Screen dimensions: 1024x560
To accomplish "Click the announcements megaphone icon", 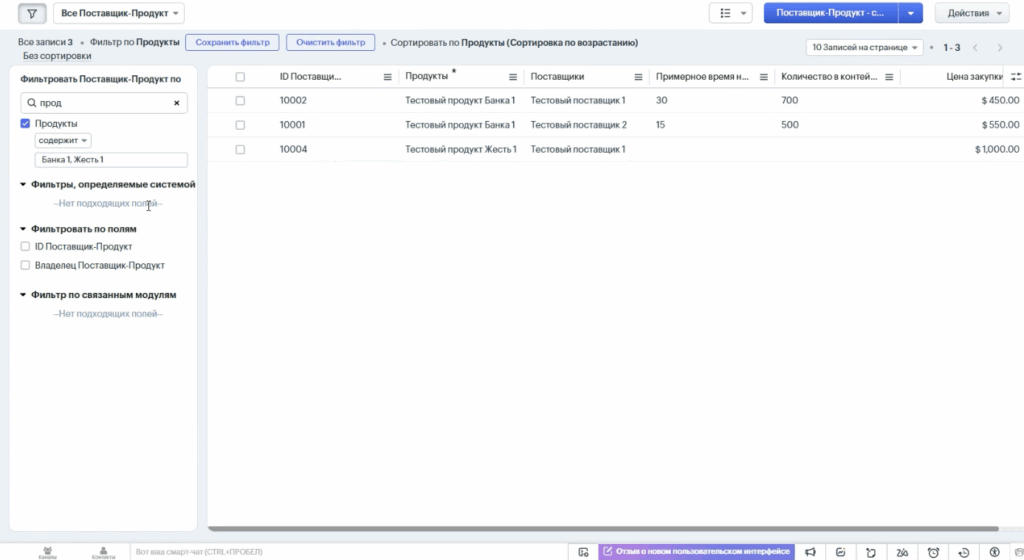I will pyautogui.click(x=811, y=552).
